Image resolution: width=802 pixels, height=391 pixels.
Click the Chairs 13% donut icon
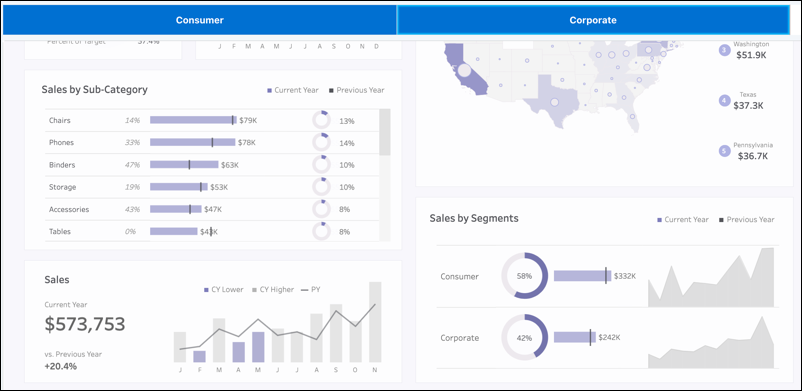pos(321,120)
